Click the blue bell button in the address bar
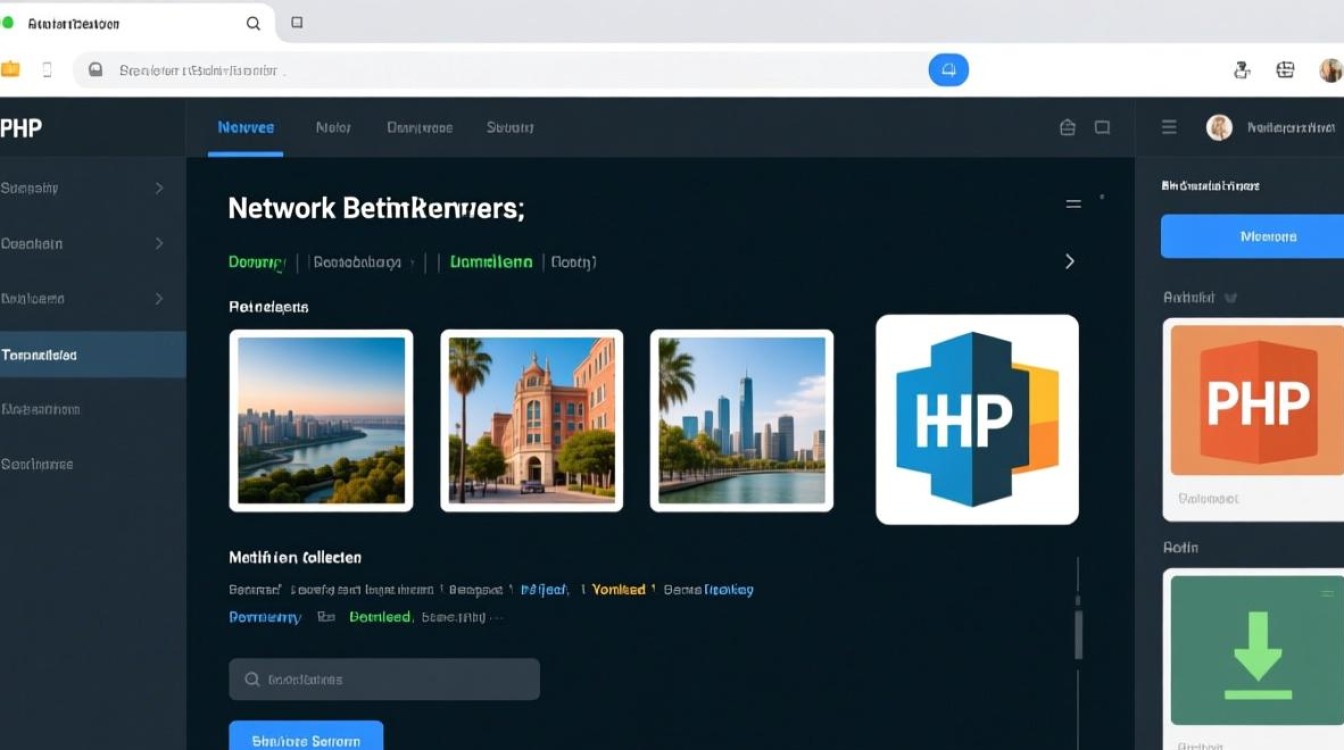 click(948, 70)
